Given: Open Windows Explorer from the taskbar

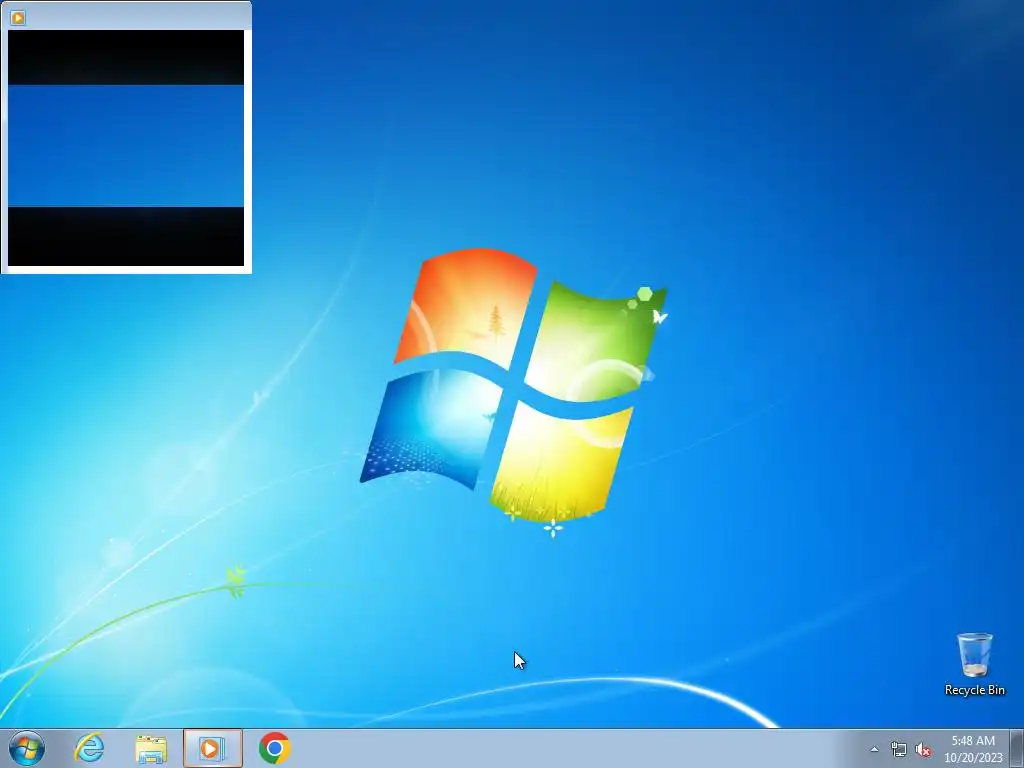Looking at the screenshot, I should pyautogui.click(x=151, y=748).
